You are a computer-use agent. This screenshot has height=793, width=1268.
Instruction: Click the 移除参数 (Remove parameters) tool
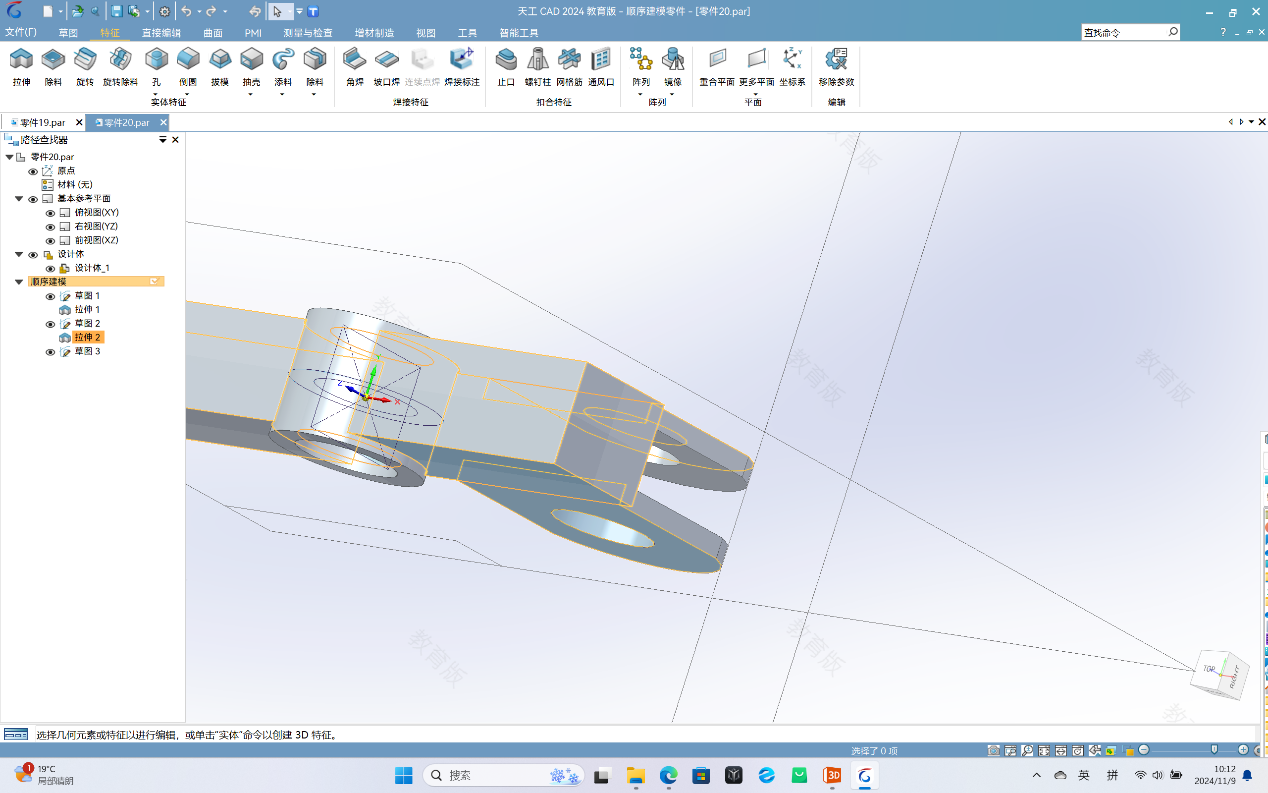pyautogui.click(x=836, y=66)
